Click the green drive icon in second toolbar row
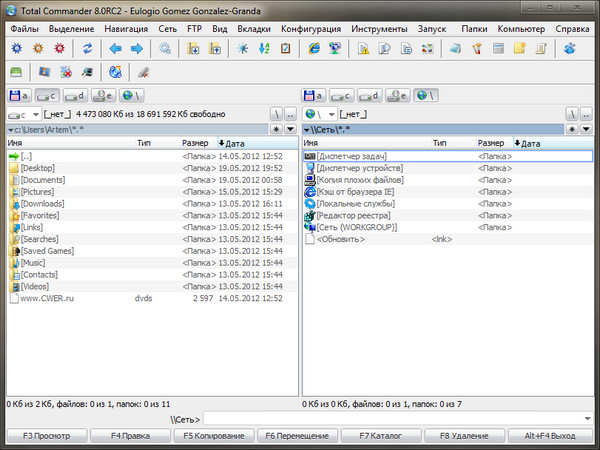 [x=15, y=72]
